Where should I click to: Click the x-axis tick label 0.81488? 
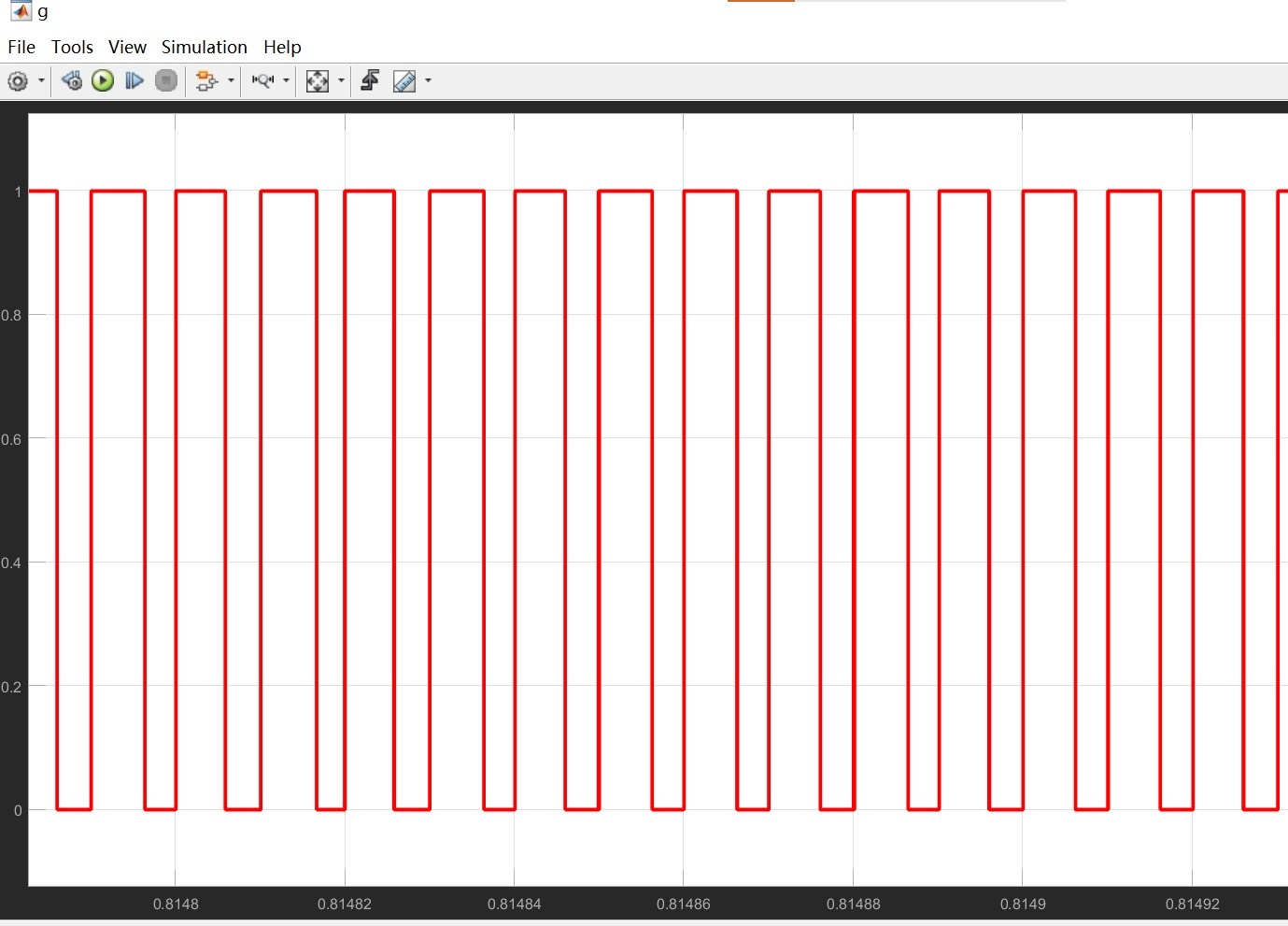pyautogui.click(x=854, y=905)
